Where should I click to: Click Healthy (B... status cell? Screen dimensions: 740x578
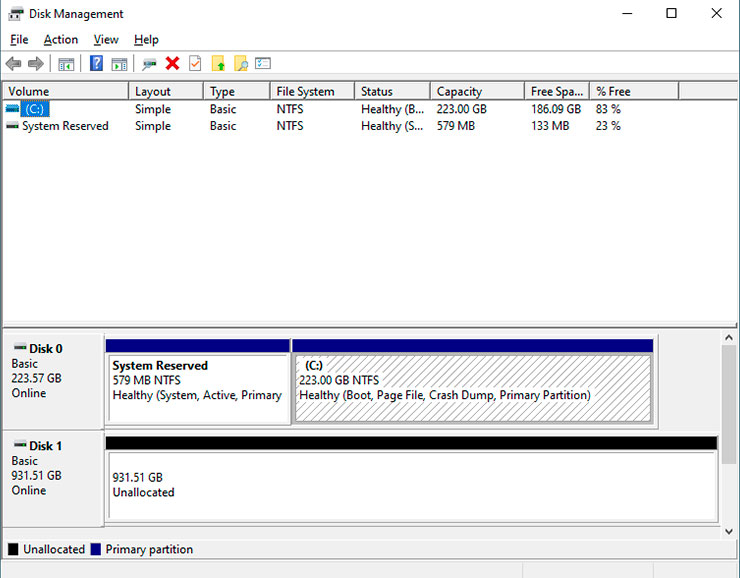[x=393, y=109]
